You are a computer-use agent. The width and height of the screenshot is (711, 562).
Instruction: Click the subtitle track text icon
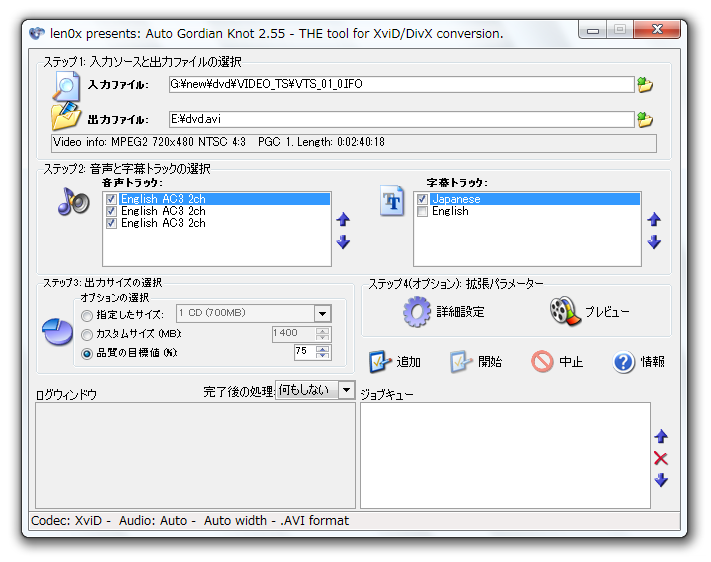(x=392, y=200)
